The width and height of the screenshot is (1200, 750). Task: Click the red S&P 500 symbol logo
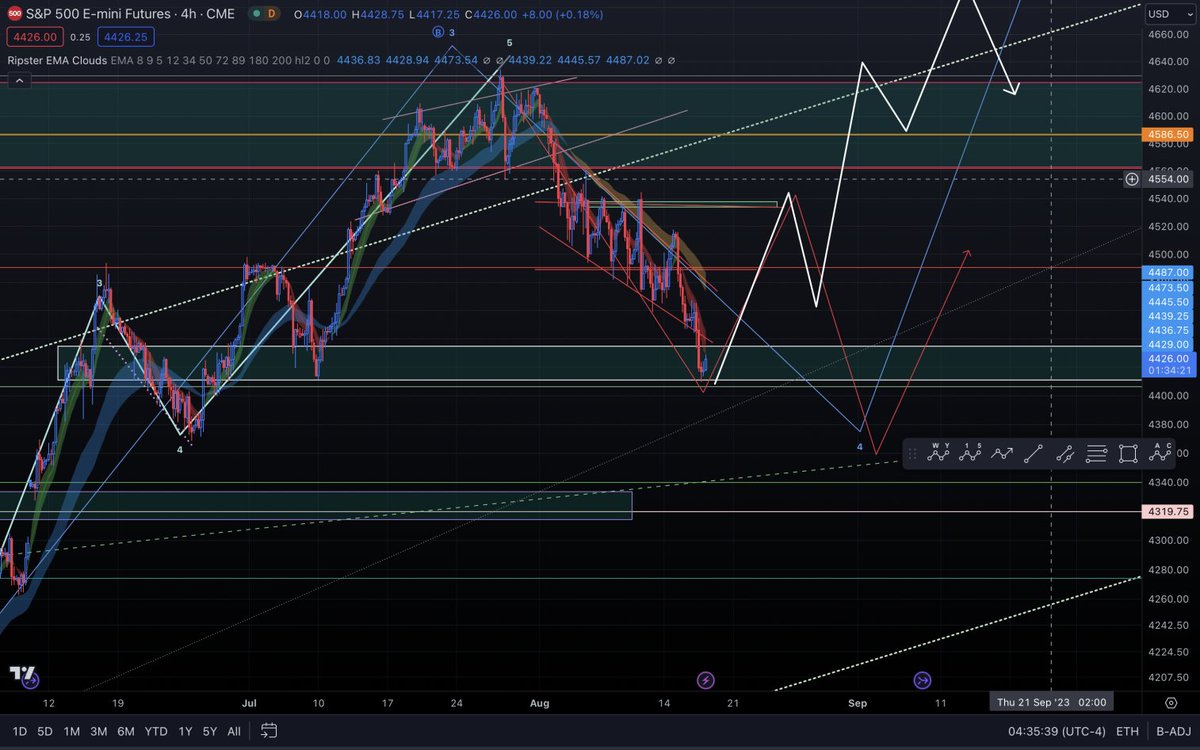[15, 14]
